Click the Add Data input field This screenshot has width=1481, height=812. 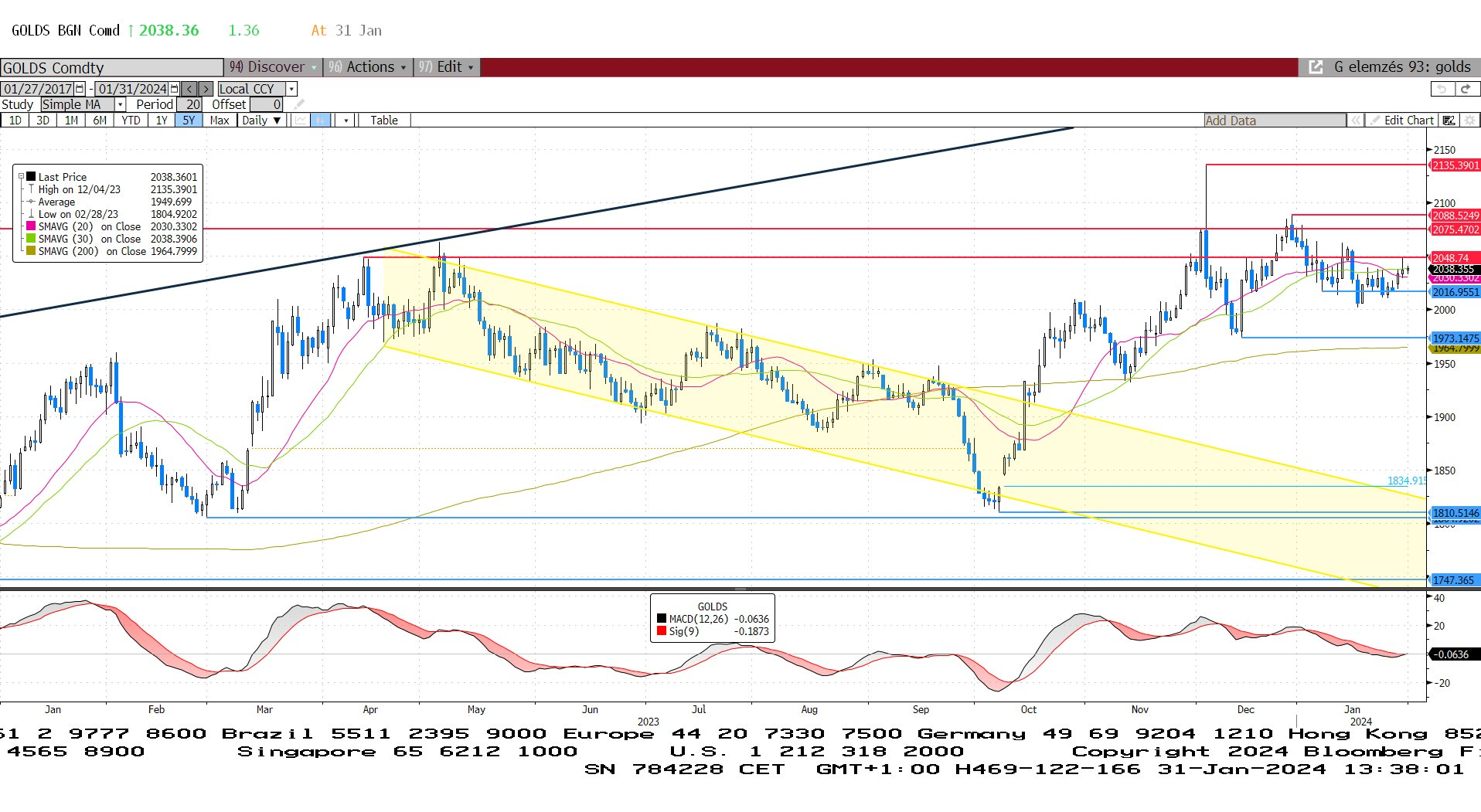[1275, 120]
